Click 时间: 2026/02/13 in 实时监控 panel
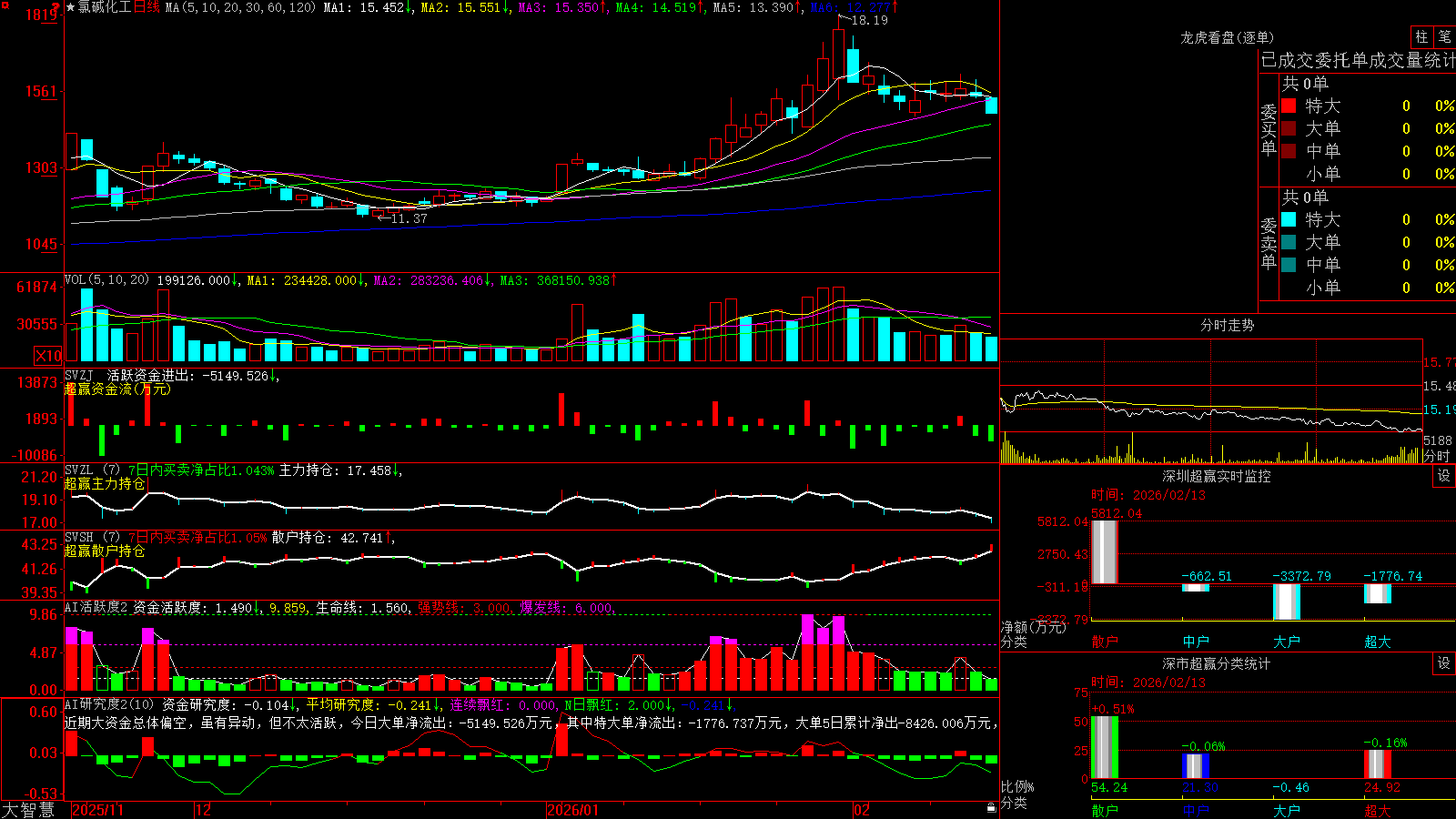Screen dimensions: 1456x819 (x=1148, y=495)
